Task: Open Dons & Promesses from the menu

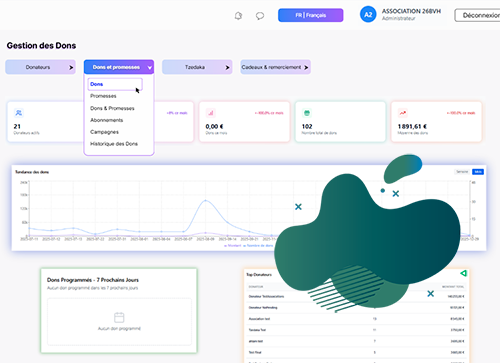Action: pyautogui.click(x=112, y=108)
